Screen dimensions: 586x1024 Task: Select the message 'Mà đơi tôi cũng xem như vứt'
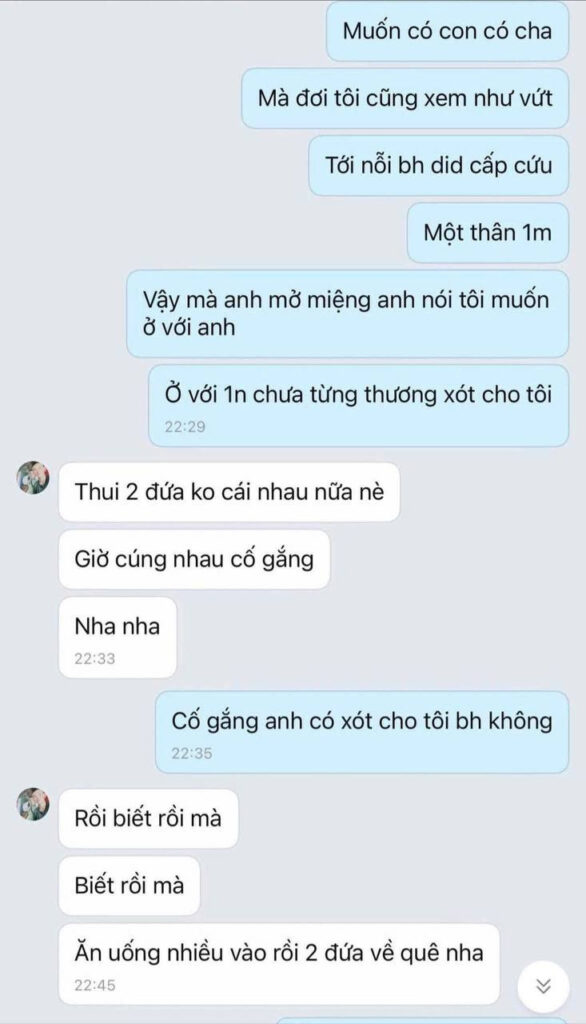pyautogui.click(x=405, y=99)
